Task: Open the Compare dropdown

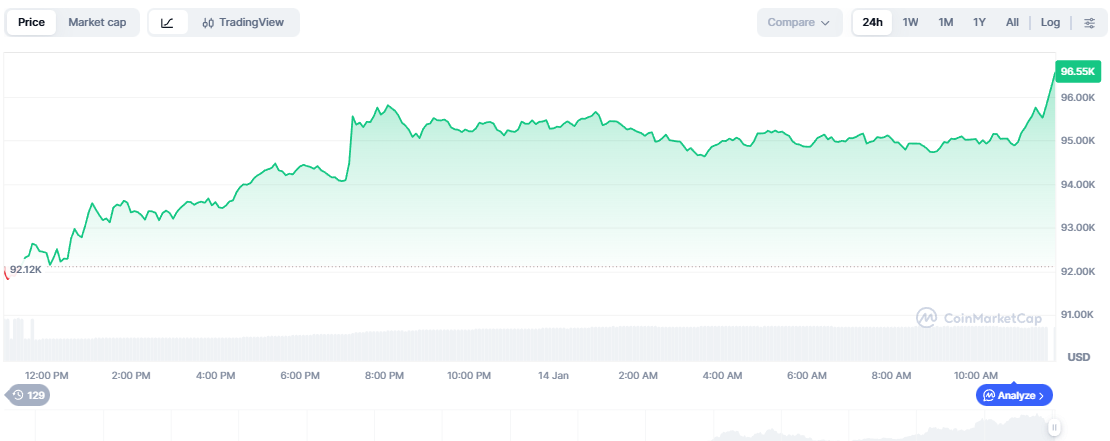Action: pos(799,23)
